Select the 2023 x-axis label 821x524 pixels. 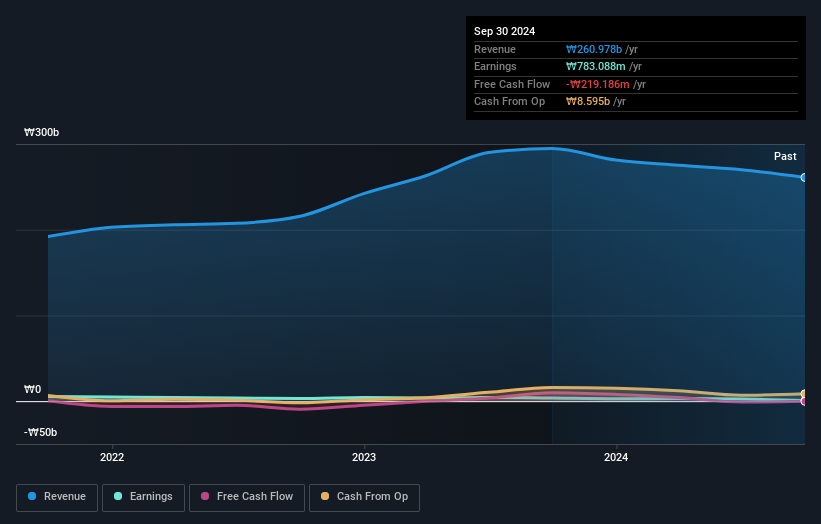click(x=364, y=457)
